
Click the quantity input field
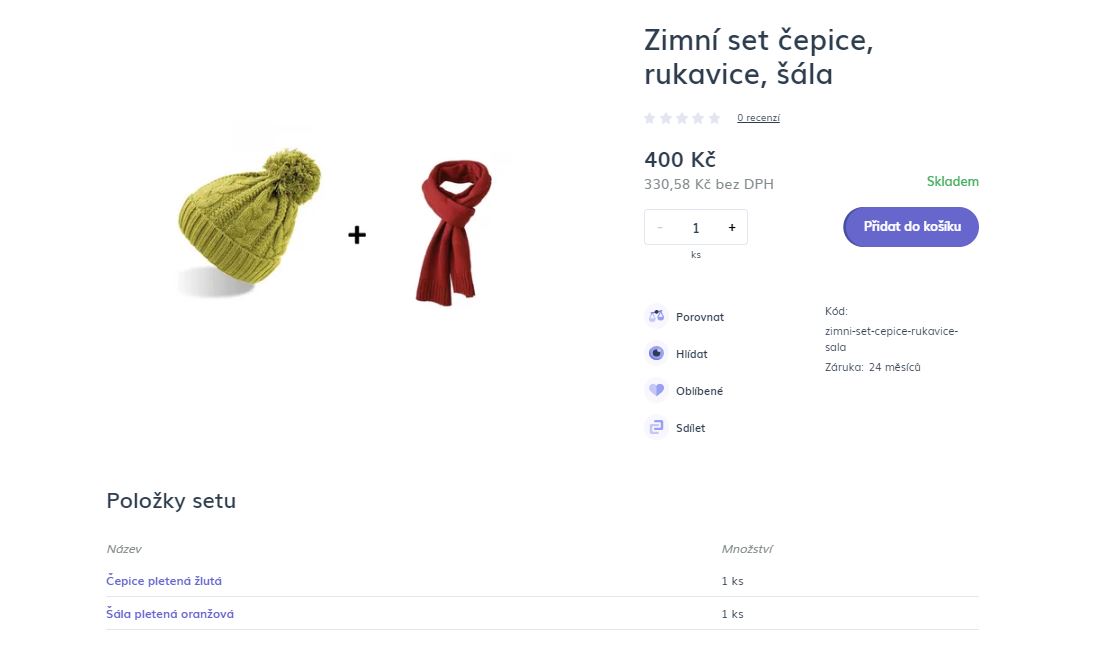click(696, 228)
